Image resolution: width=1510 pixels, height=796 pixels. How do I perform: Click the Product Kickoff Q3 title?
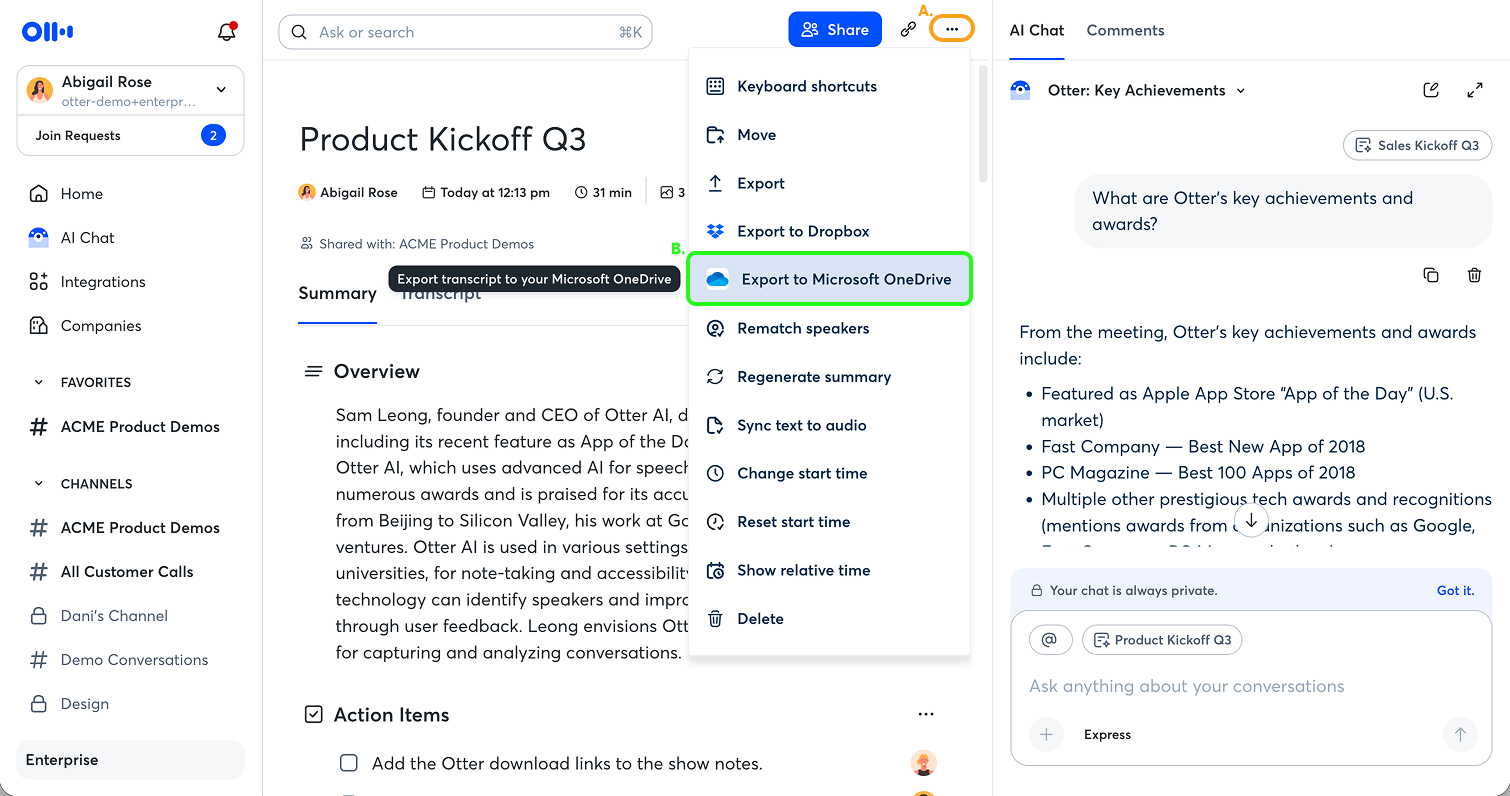tap(443, 138)
